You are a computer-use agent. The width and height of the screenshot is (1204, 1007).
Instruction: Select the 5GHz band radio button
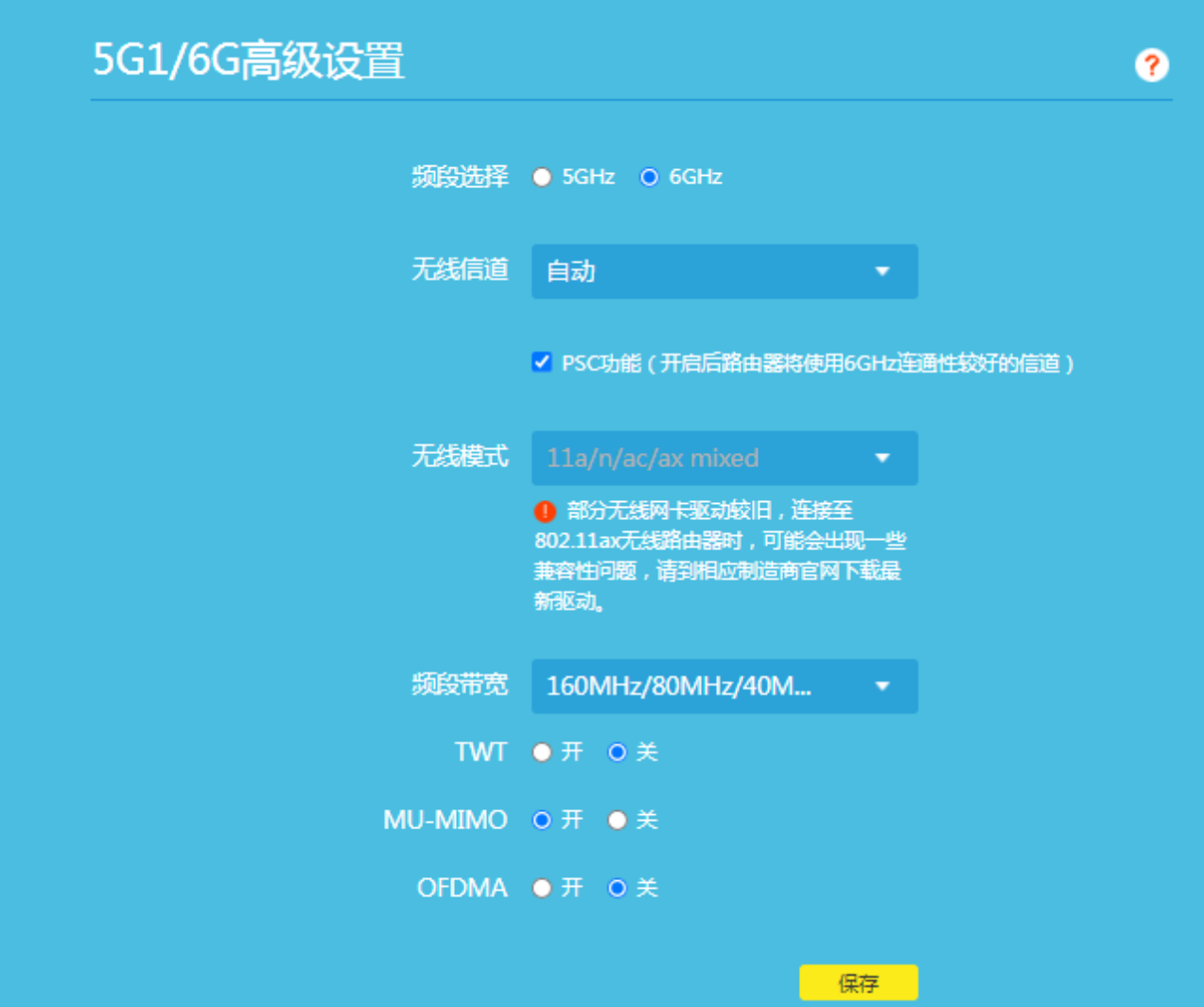542,177
